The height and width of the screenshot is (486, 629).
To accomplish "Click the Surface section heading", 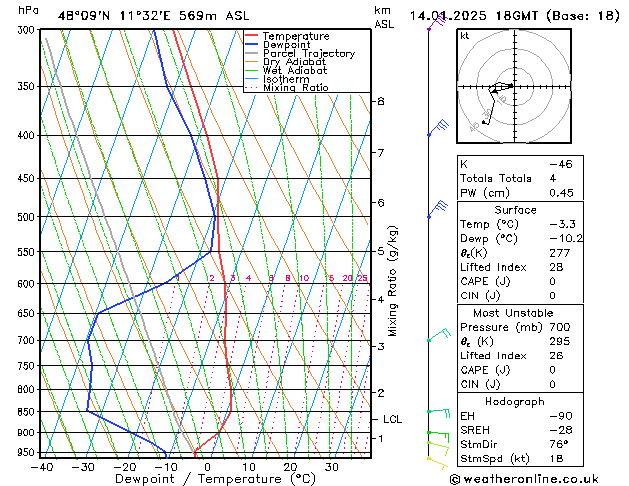I will [515, 210].
